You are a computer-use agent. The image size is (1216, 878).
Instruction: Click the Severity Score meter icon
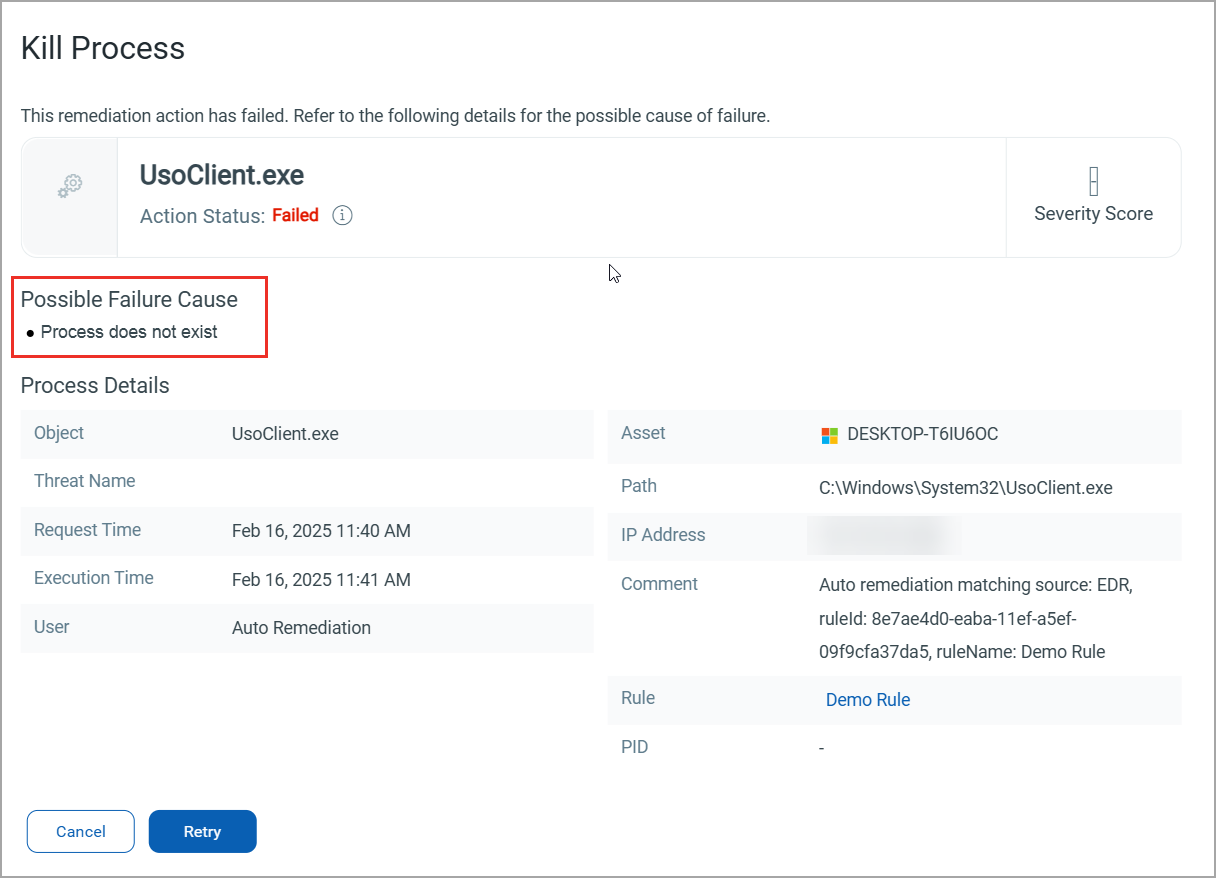coord(1093,179)
